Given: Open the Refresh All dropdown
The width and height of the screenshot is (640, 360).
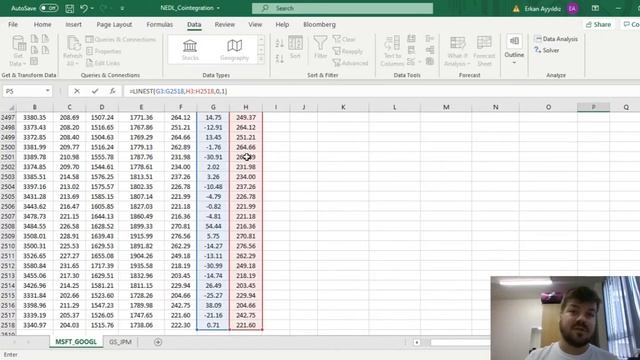Looking at the screenshot, I should pos(73,51).
